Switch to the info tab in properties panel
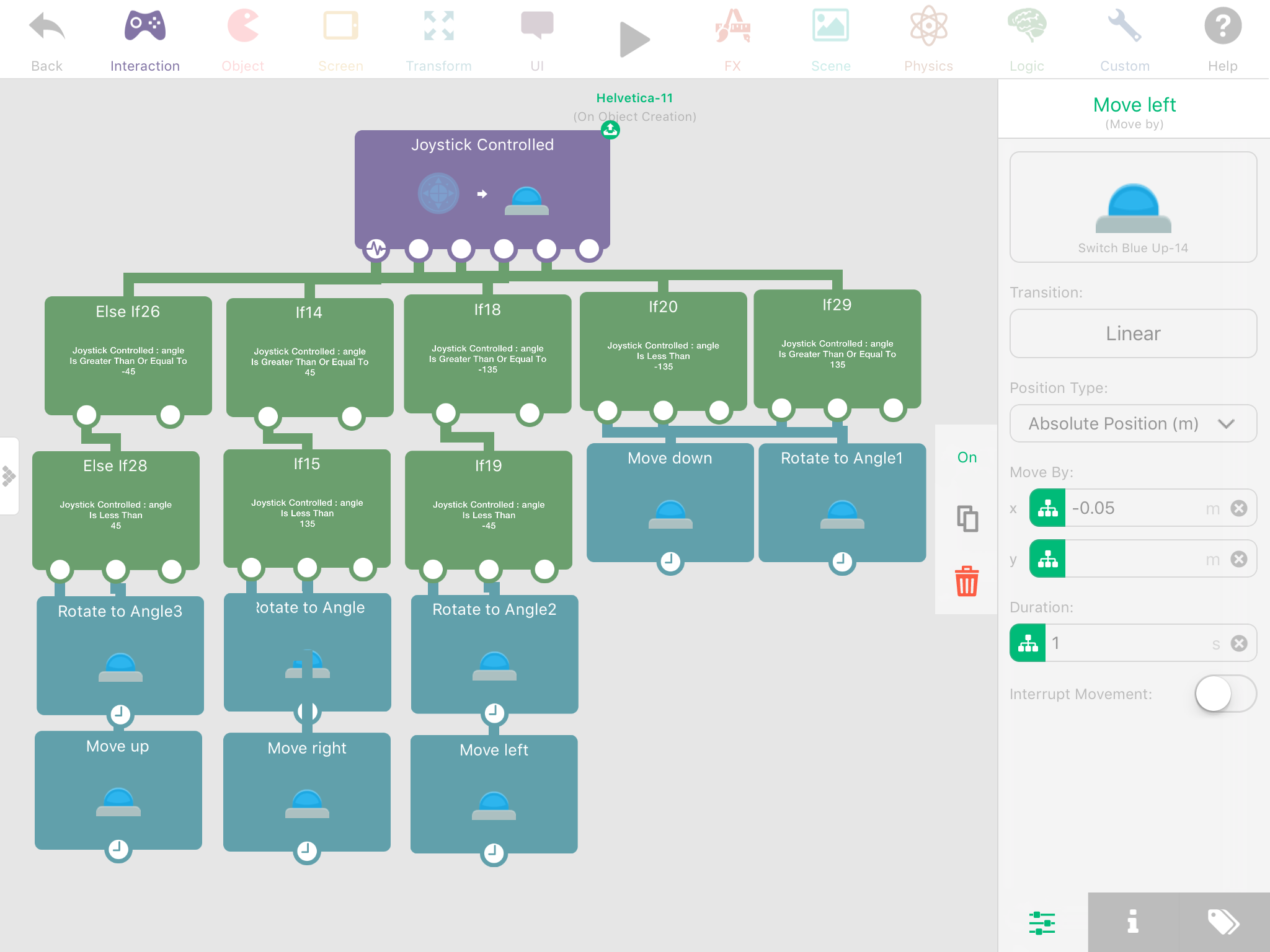This screenshot has height=952, width=1270. click(1132, 922)
